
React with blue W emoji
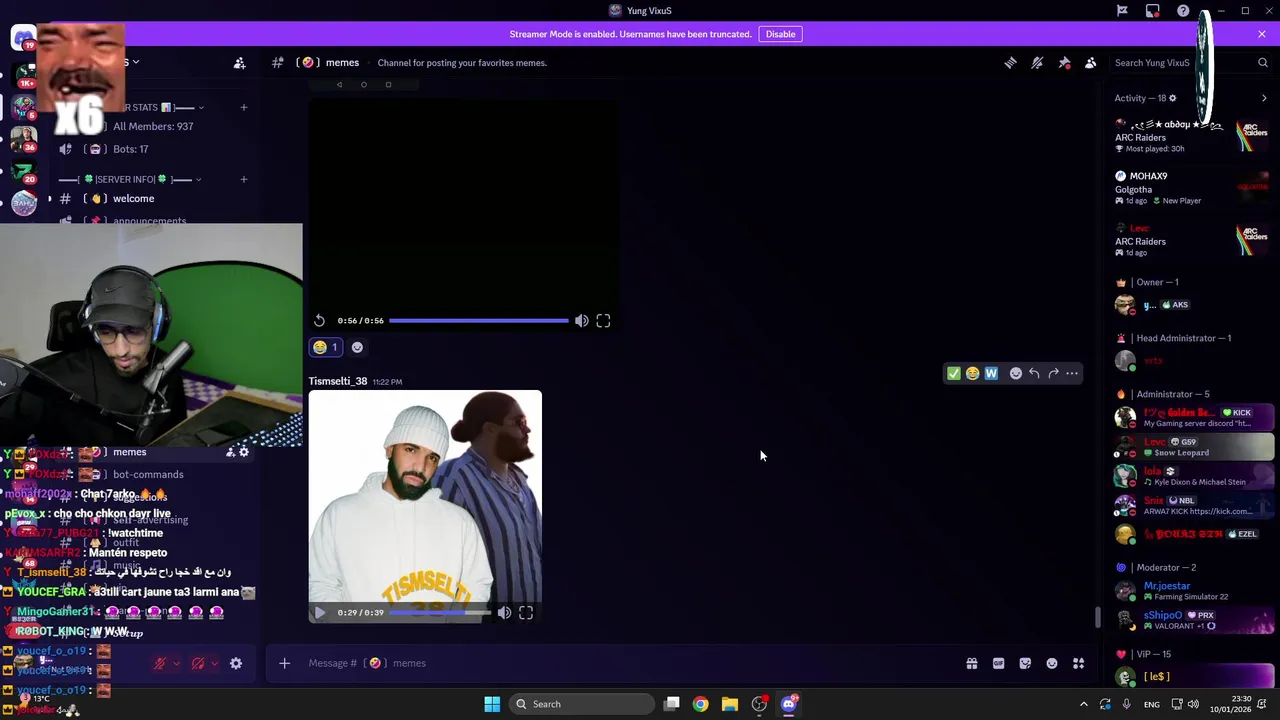991,373
